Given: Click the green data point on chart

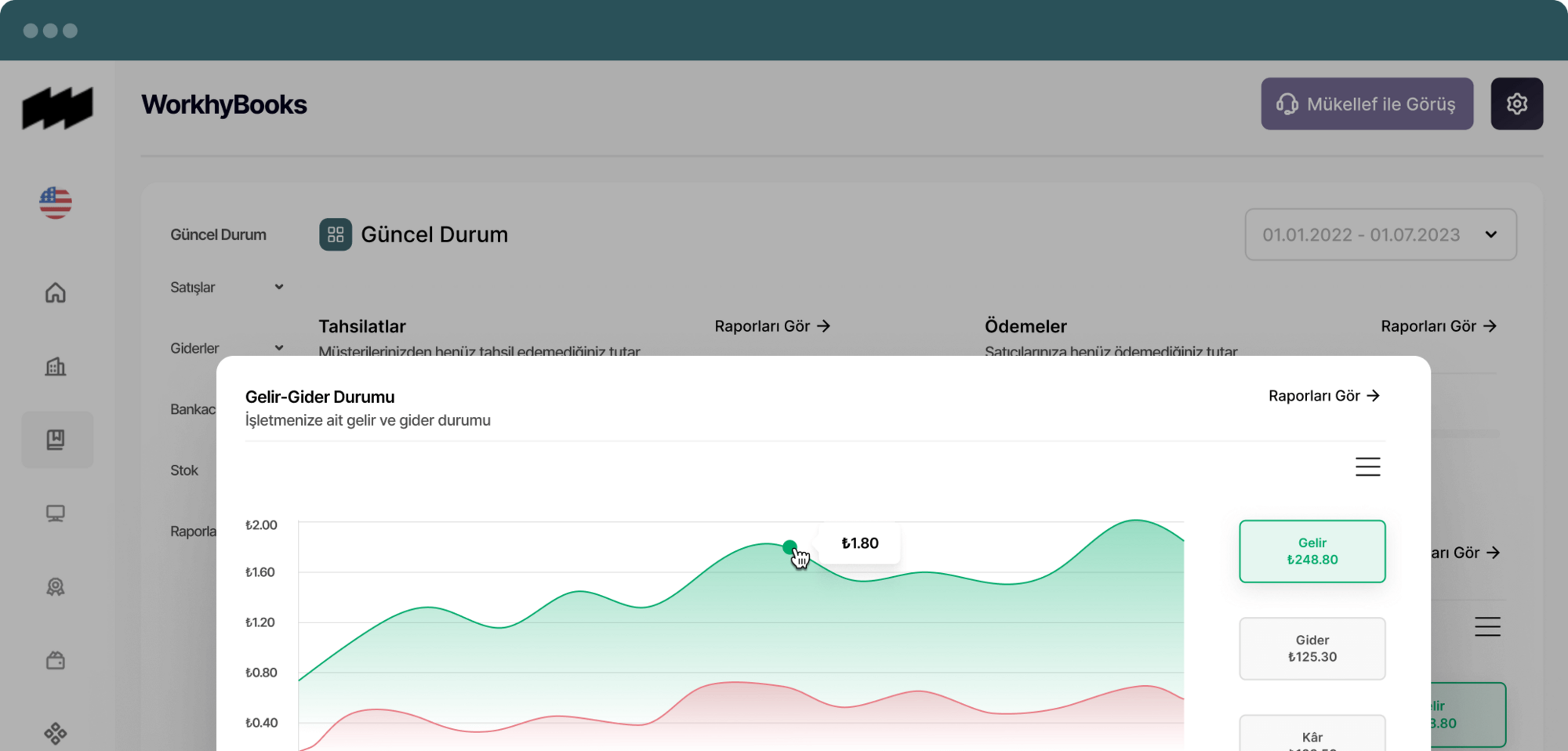Looking at the screenshot, I should pyautogui.click(x=789, y=546).
